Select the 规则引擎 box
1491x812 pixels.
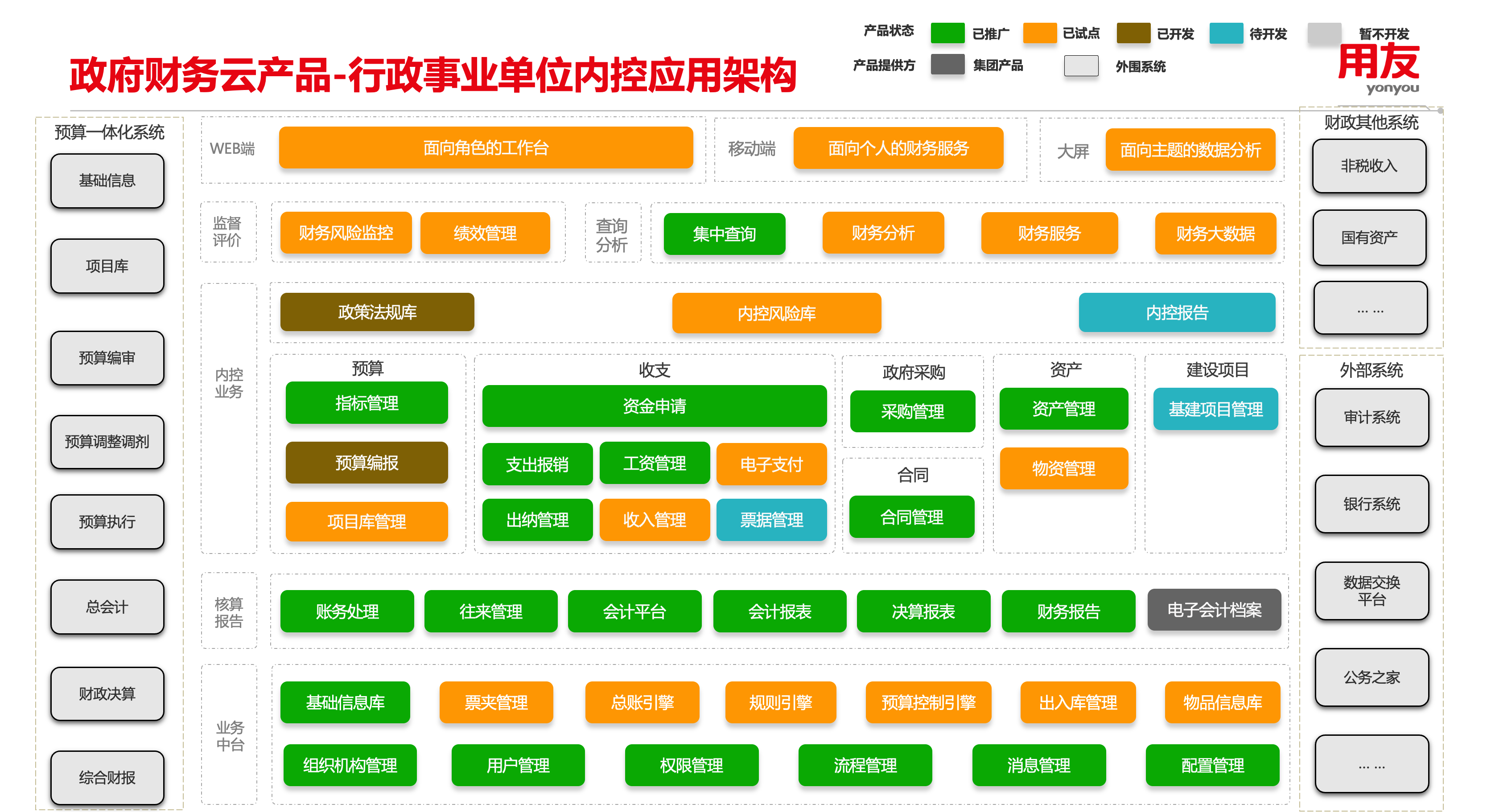tap(781, 702)
